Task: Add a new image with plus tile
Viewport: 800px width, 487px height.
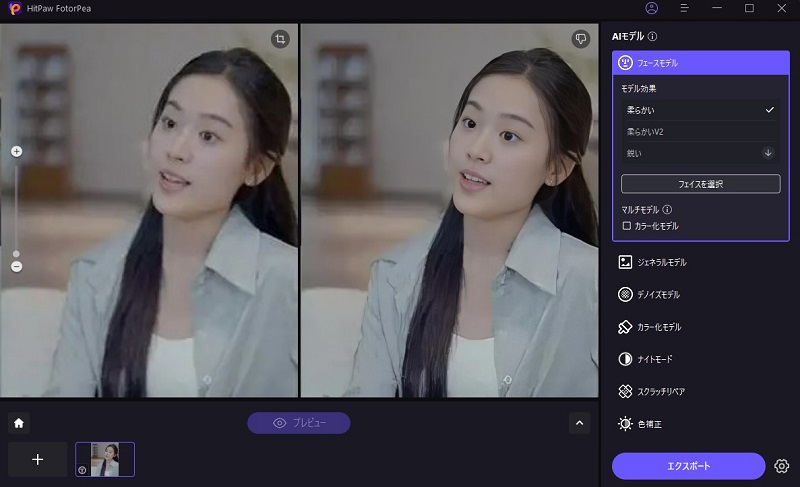Action: [x=37, y=459]
